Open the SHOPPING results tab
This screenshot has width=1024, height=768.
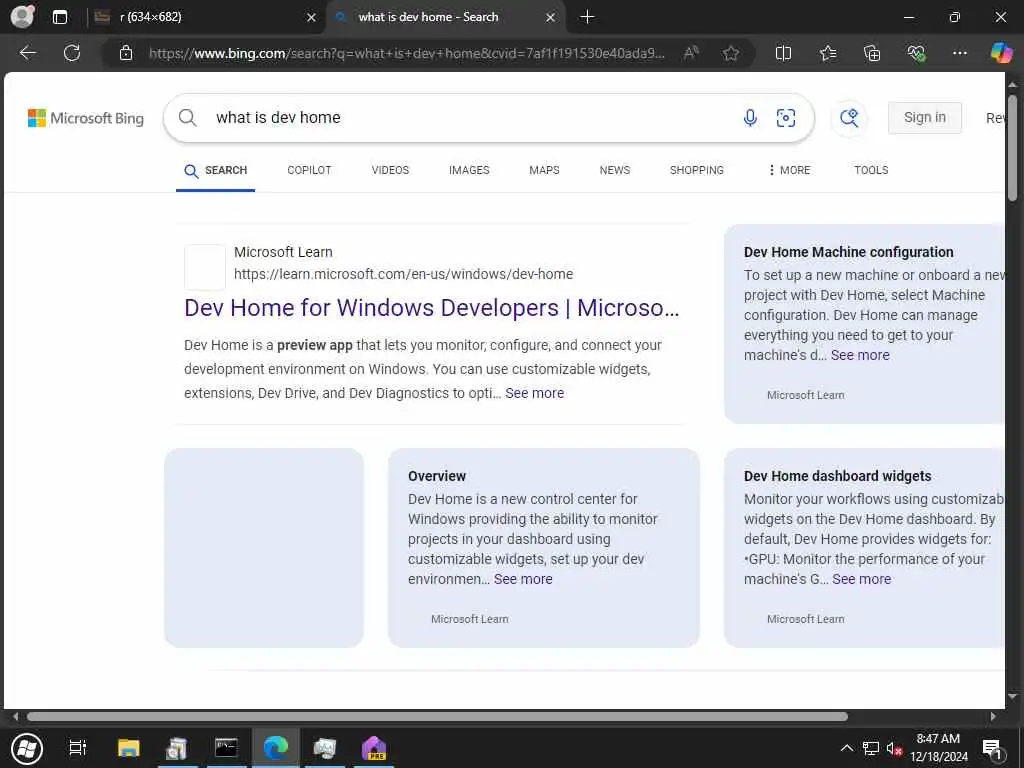(696, 170)
